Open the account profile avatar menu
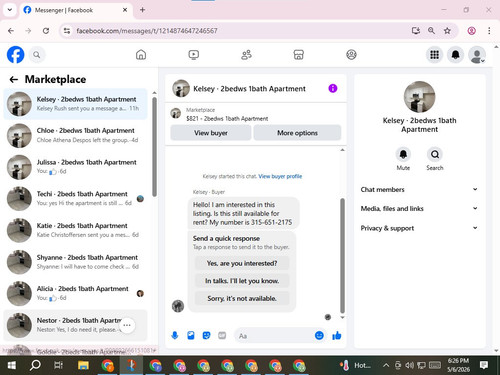 (477, 55)
